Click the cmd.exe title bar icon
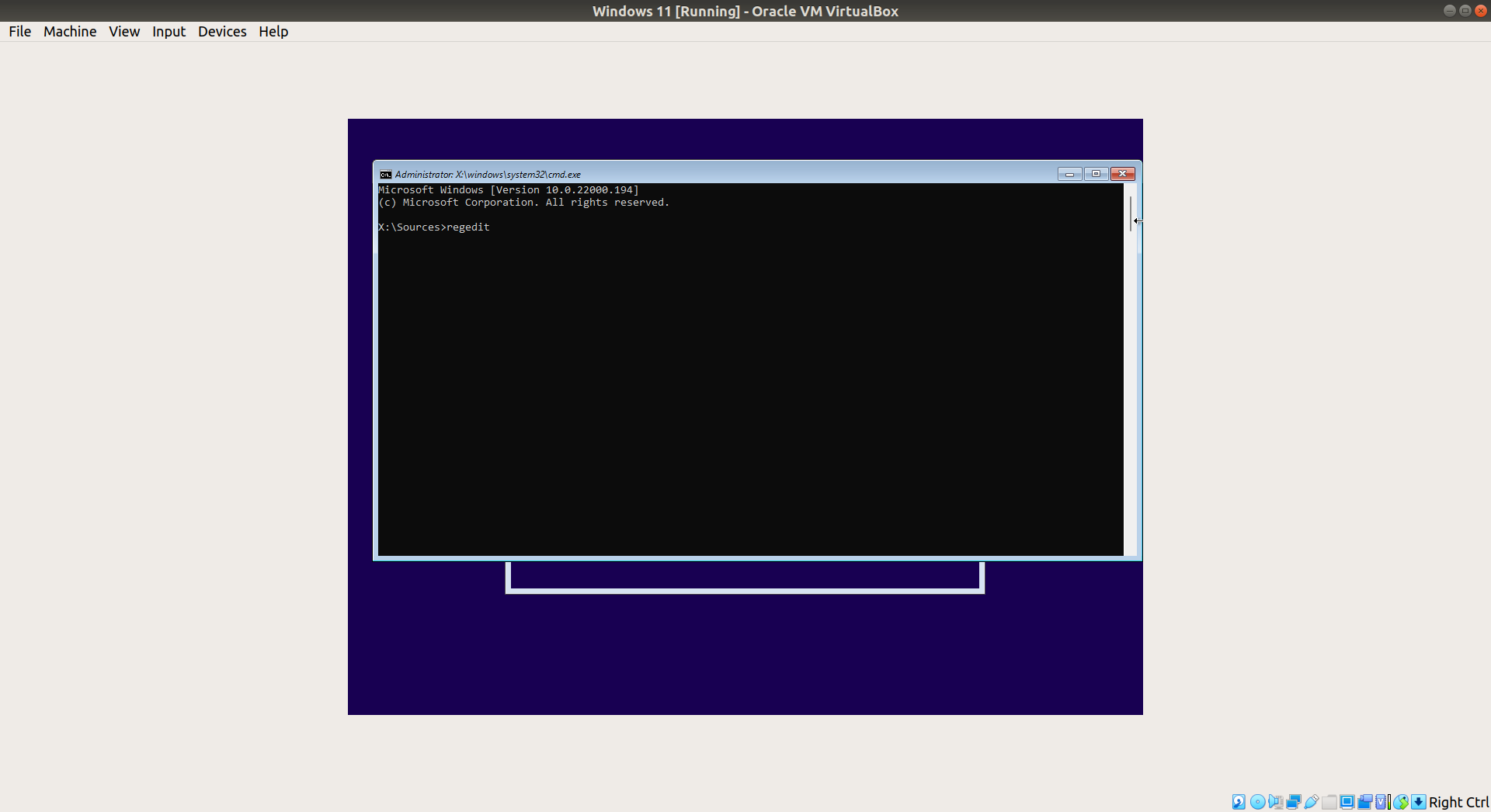This screenshot has height=812, width=1491. (x=385, y=175)
